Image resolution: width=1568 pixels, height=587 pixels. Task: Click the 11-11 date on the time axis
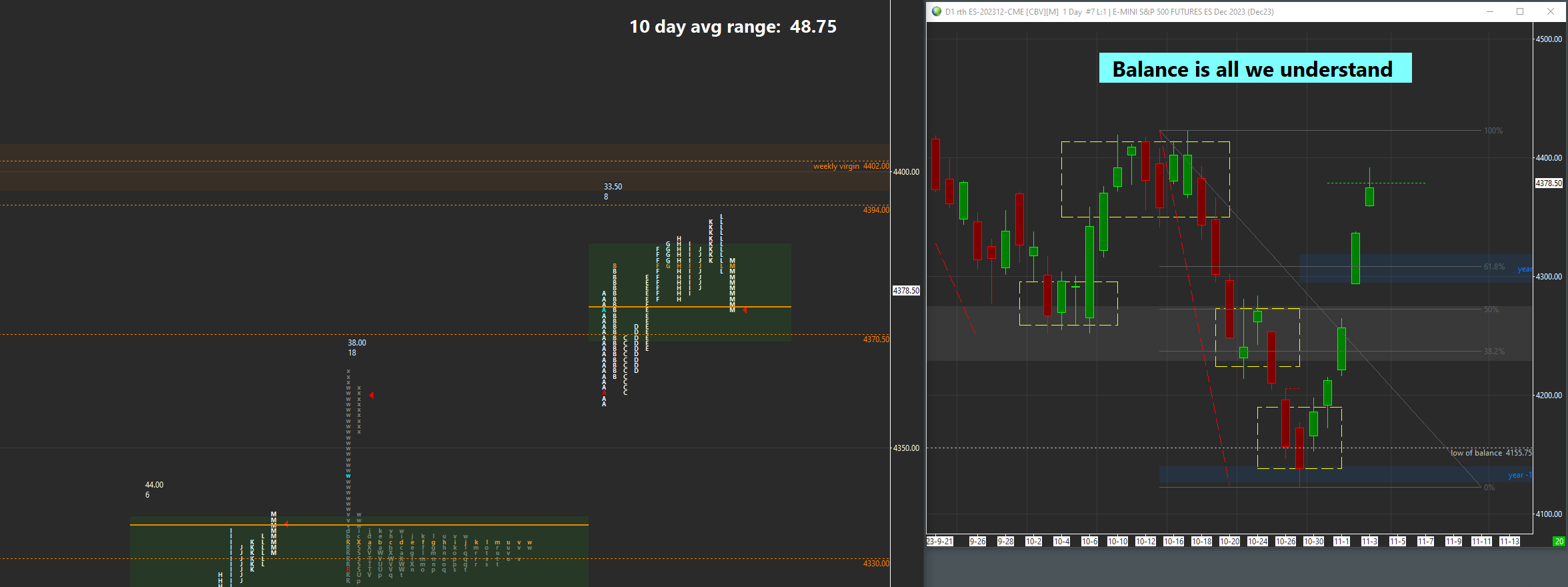pos(1481,542)
